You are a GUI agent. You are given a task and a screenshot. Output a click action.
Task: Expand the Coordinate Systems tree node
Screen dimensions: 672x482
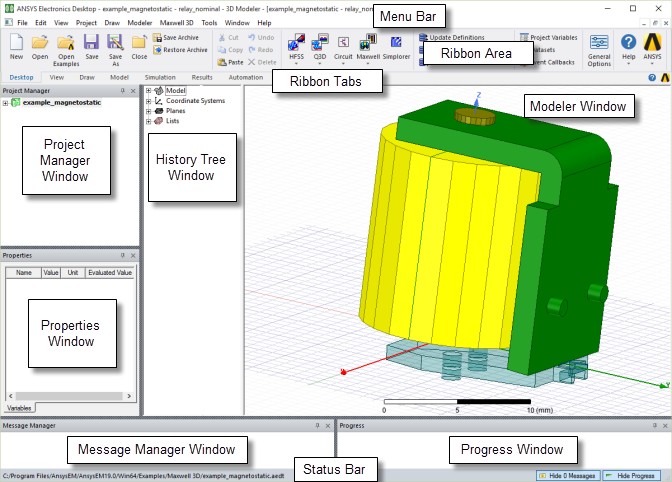click(x=149, y=101)
